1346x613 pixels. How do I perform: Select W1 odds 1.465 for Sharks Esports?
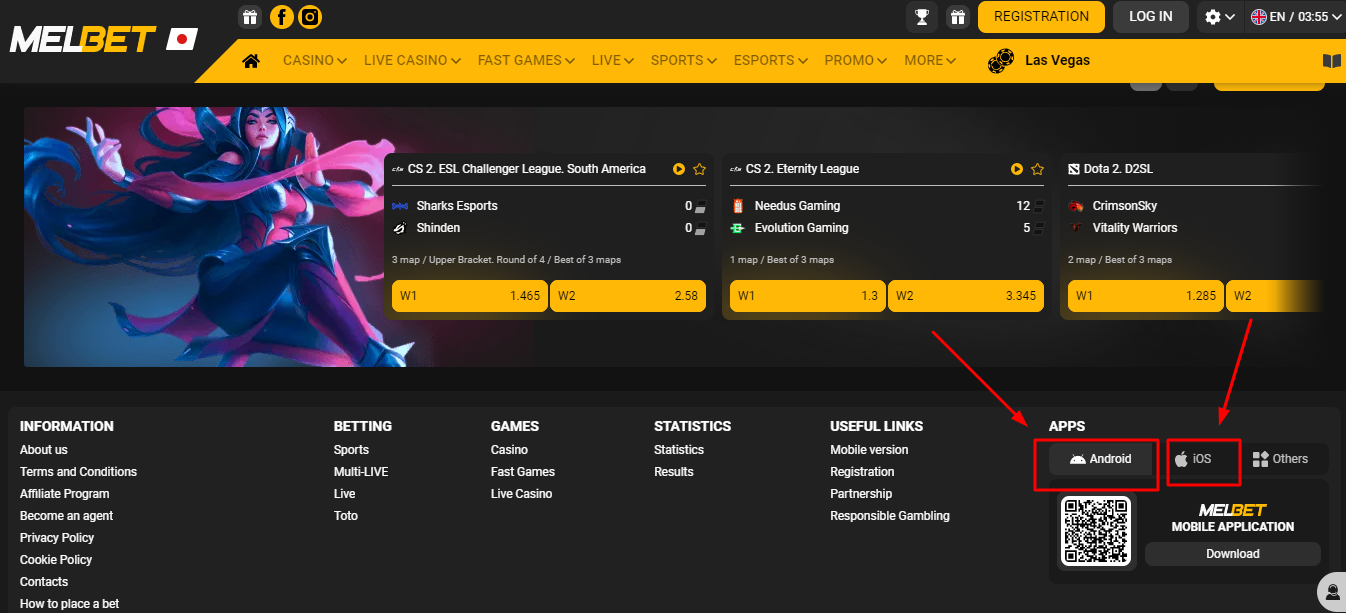click(469, 296)
